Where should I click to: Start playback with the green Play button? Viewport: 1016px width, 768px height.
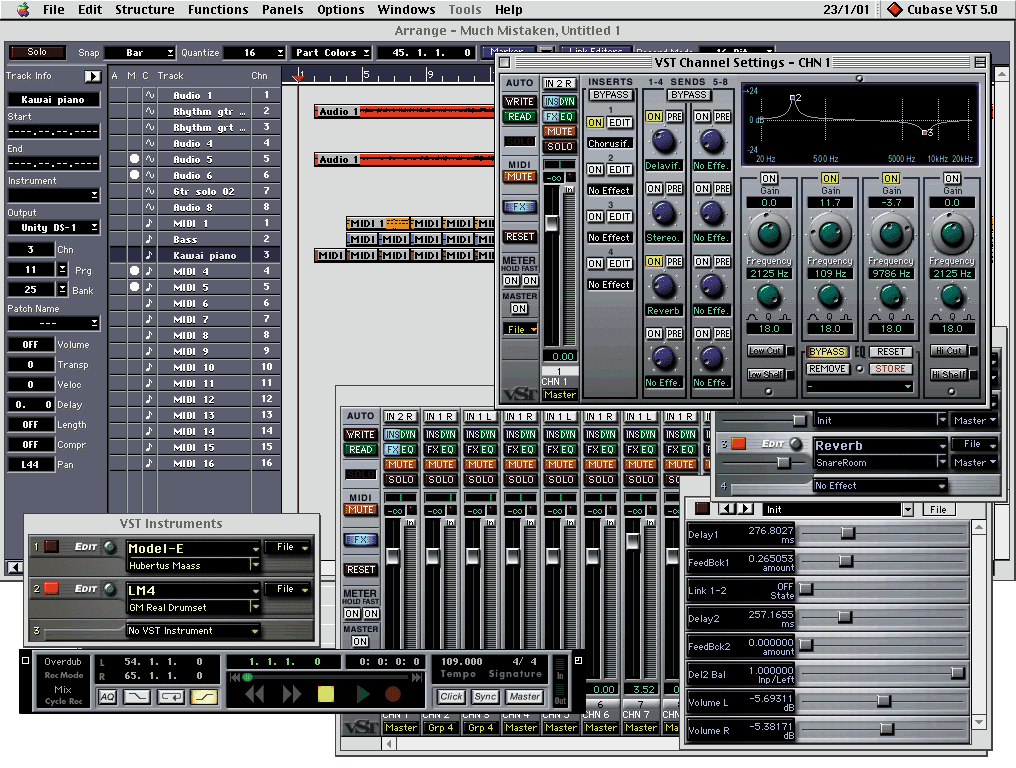(362, 693)
